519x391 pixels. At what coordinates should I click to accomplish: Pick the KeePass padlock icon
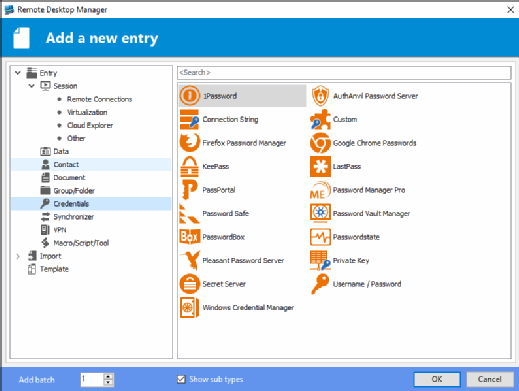point(189,166)
